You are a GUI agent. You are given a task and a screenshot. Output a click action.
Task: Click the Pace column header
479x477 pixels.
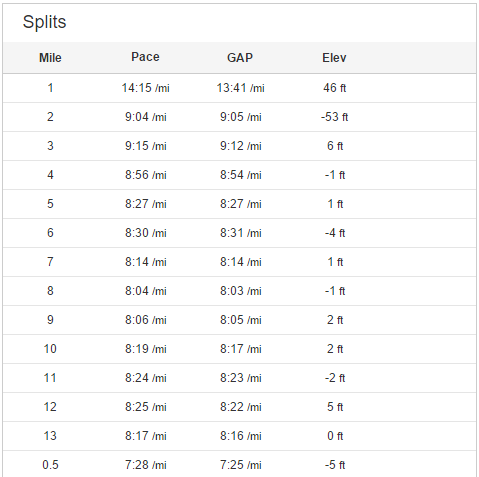coord(145,57)
